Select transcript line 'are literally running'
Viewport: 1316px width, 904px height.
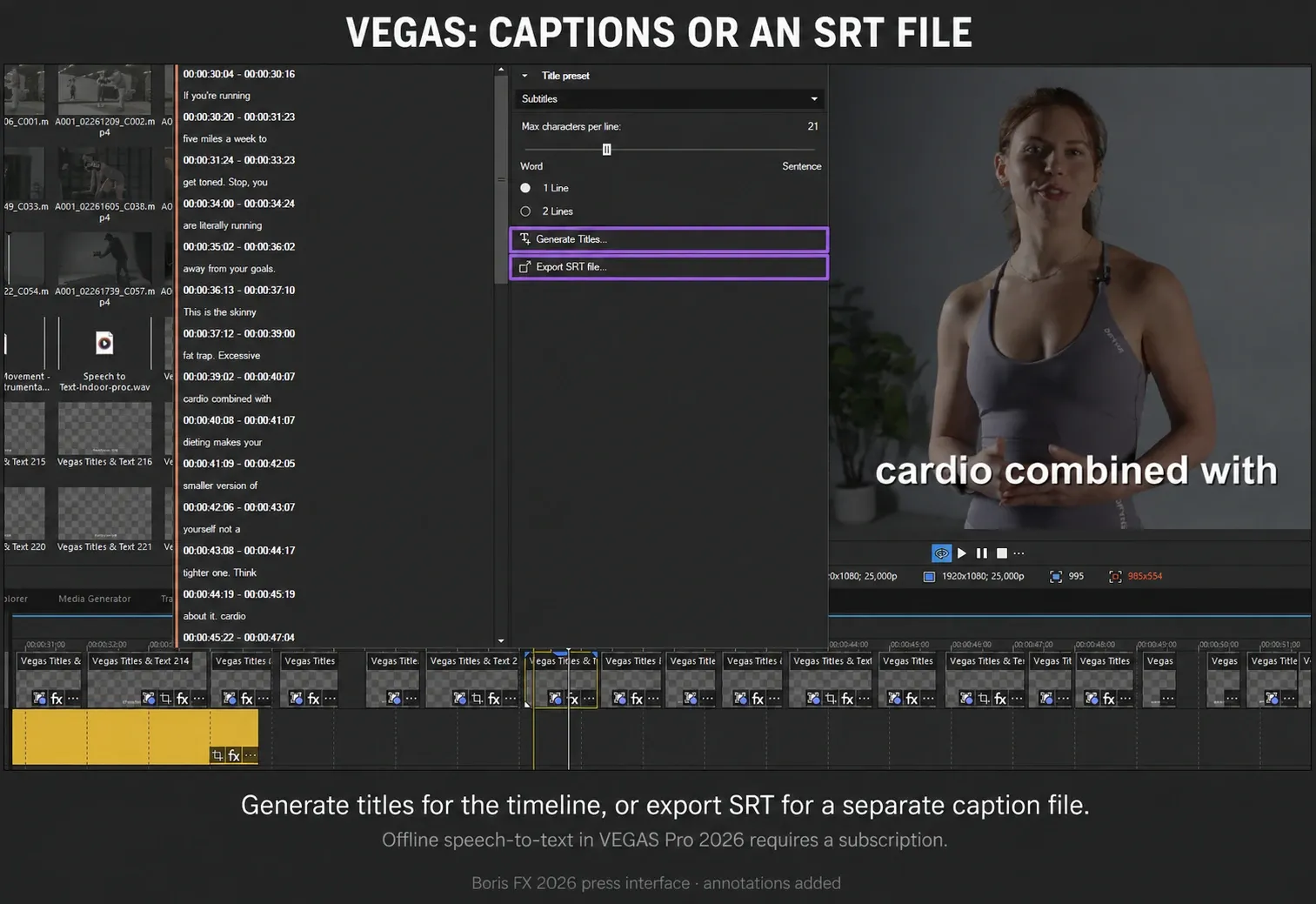tap(223, 225)
